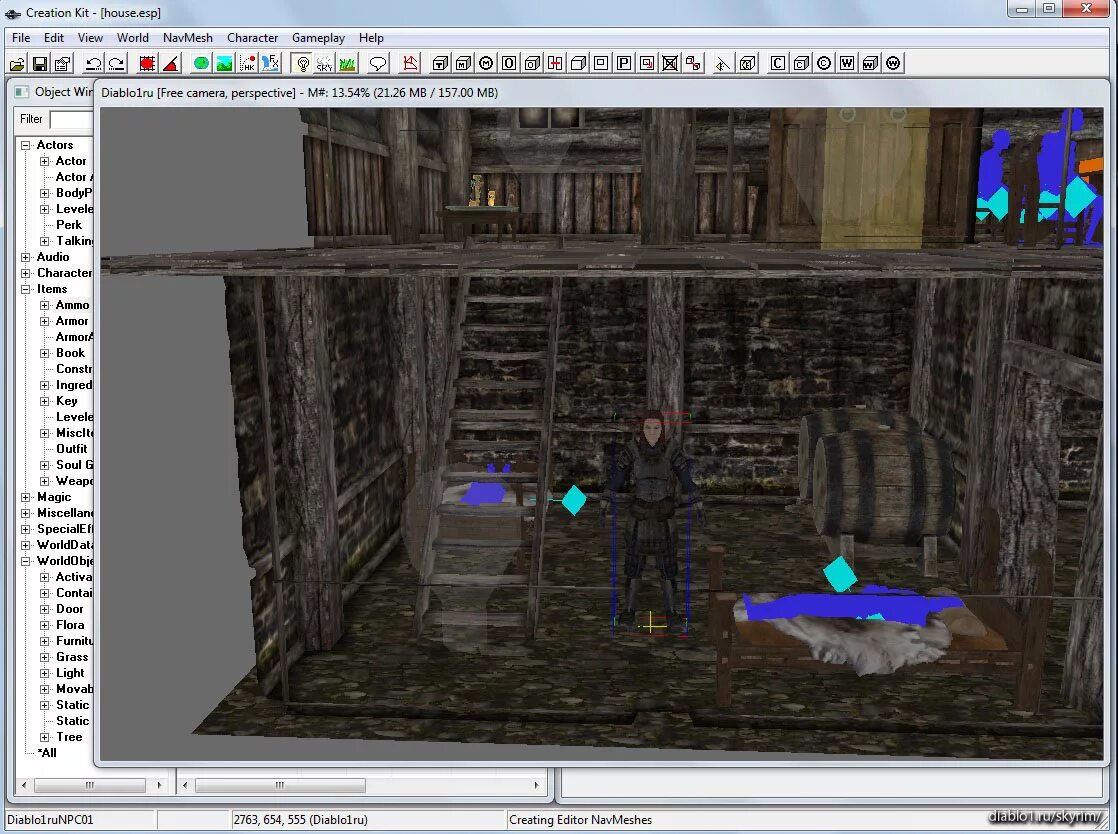Click status text 'Creating Editor NavMeshes'
This screenshot has width=1118, height=834.
[580, 820]
